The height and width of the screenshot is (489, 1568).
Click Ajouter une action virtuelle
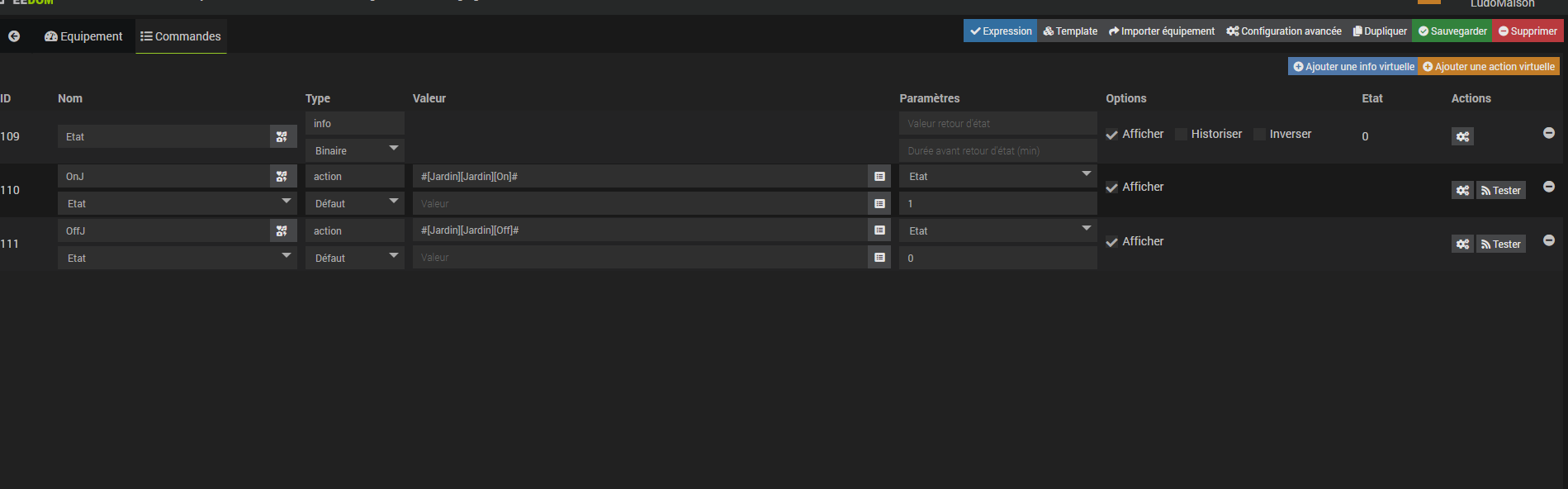click(1489, 67)
